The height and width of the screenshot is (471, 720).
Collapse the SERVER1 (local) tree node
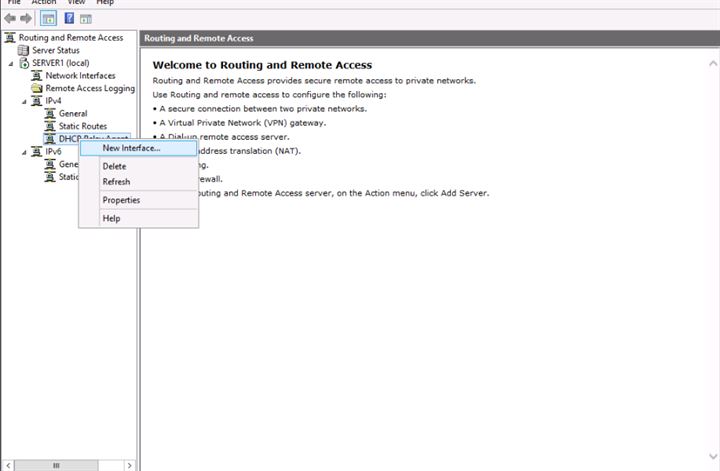(11, 63)
